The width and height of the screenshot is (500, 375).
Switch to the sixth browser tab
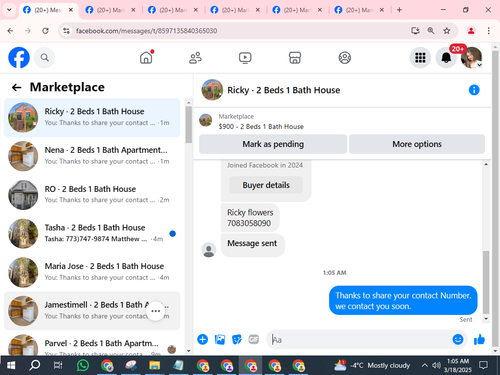(359, 10)
